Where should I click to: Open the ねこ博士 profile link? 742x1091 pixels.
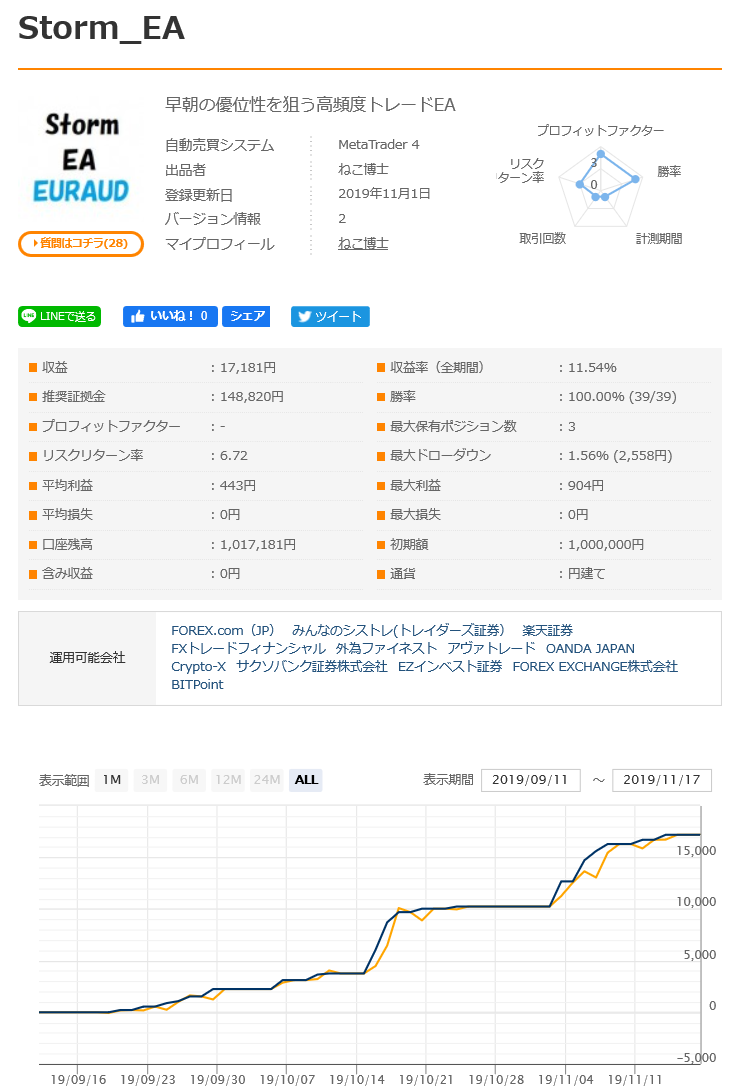pos(363,244)
